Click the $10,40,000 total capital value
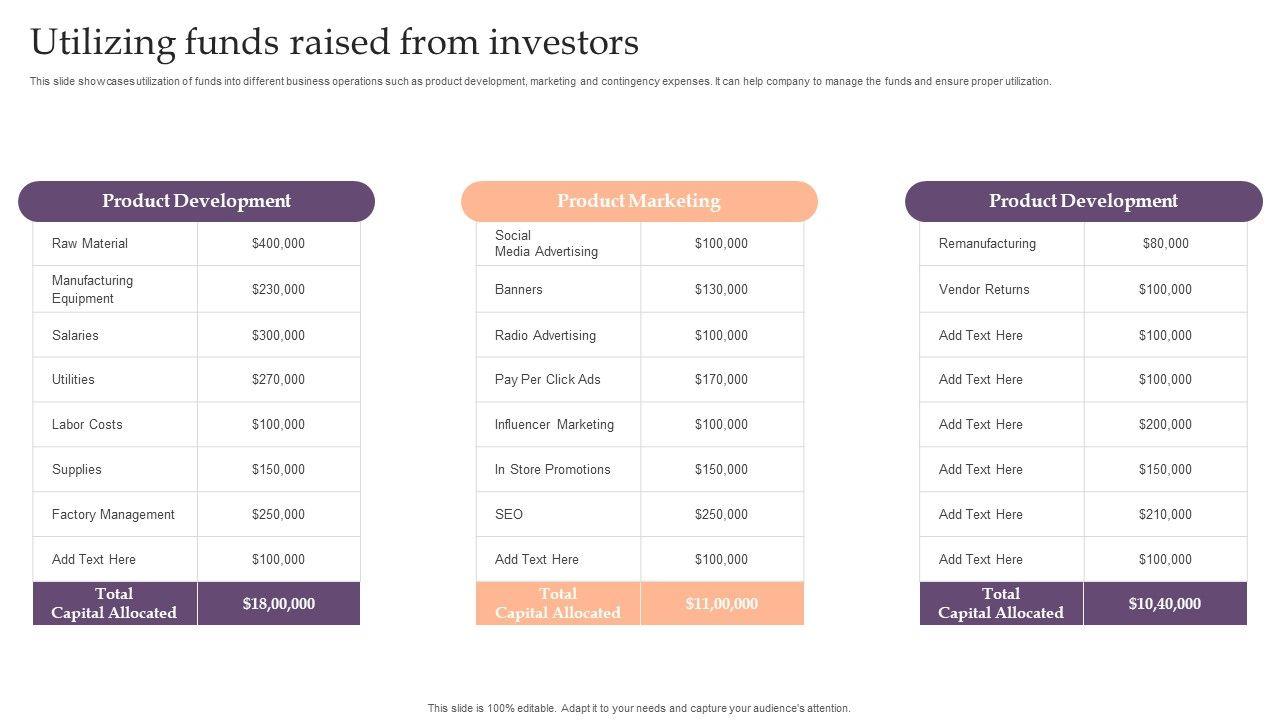The image size is (1280, 720). (x=1165, y=603)
